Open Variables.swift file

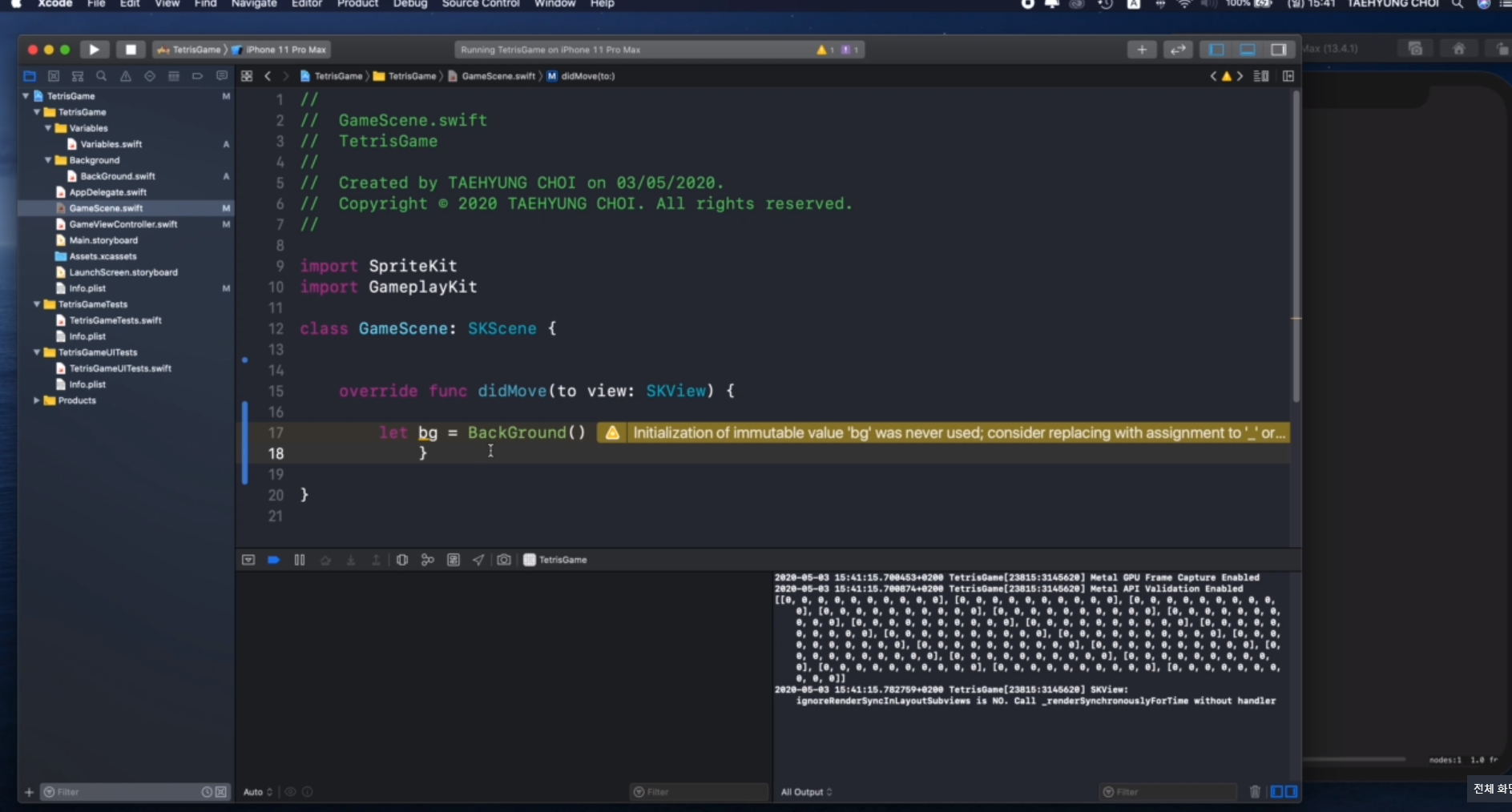(111, 144)
